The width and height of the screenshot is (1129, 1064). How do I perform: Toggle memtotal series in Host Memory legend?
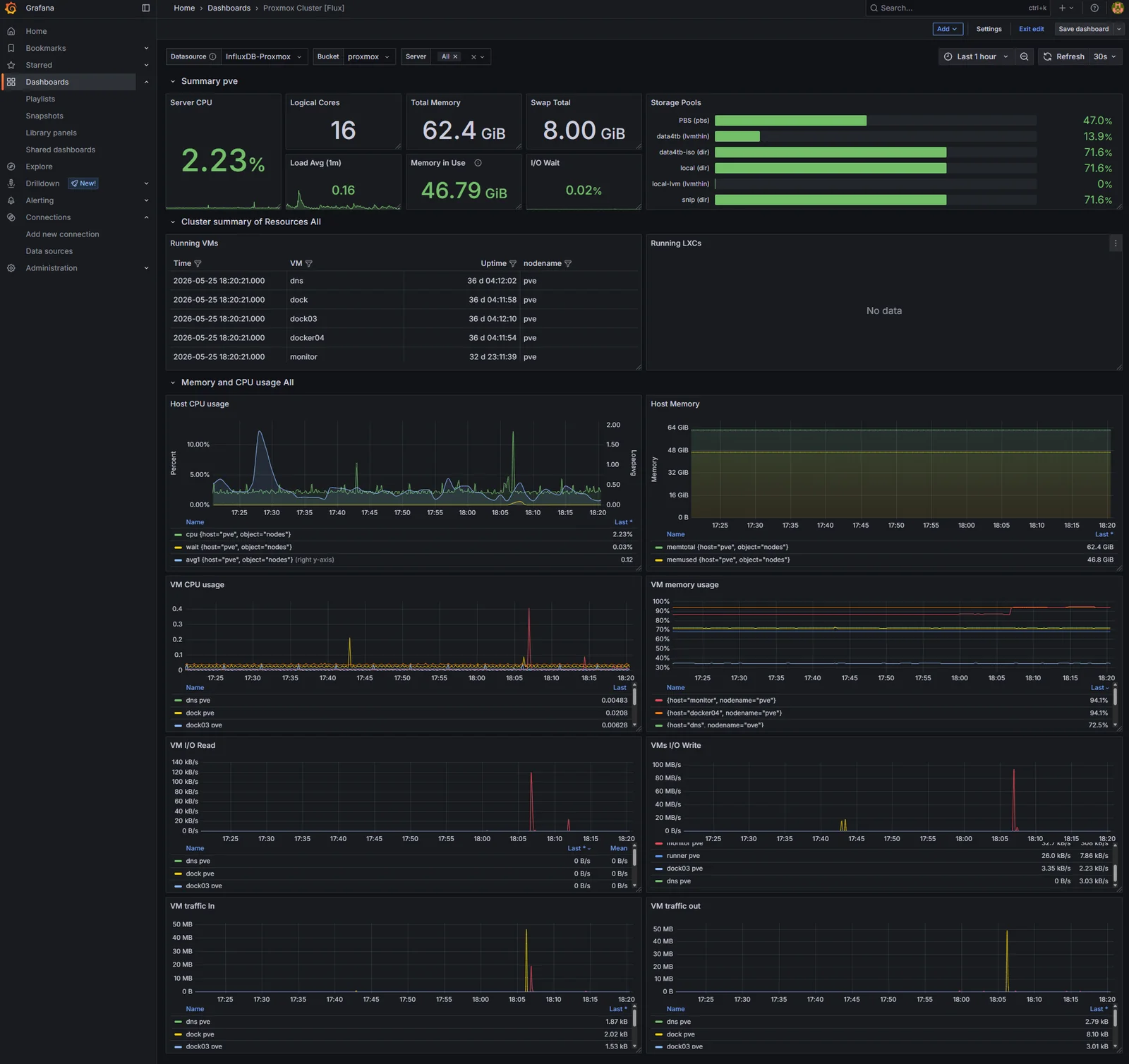[727, 548]
